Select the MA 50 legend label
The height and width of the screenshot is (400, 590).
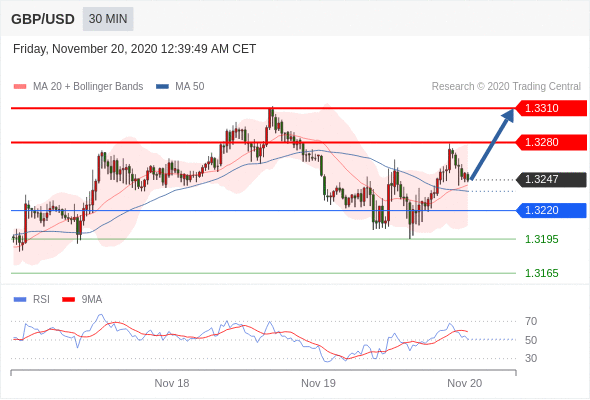(190, 87)
